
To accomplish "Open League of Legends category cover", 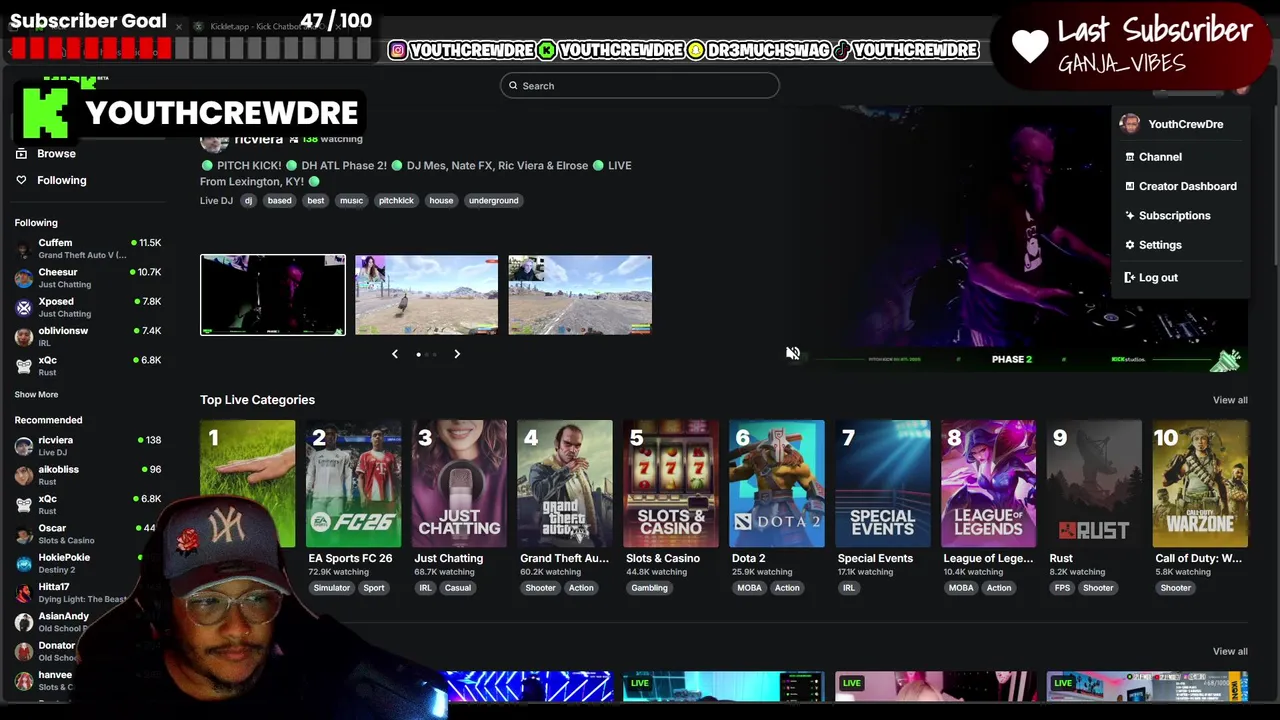I will tap(989, 484).
